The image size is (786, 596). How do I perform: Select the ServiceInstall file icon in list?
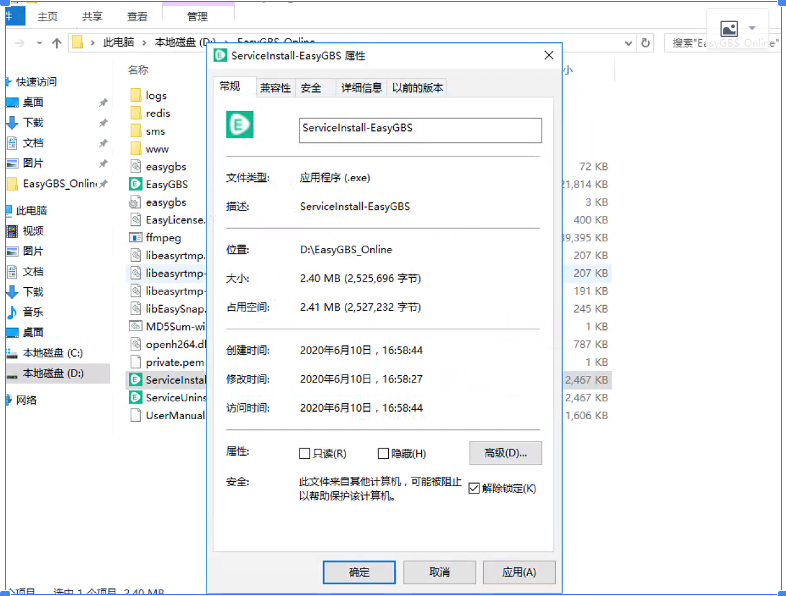point(135,380)
